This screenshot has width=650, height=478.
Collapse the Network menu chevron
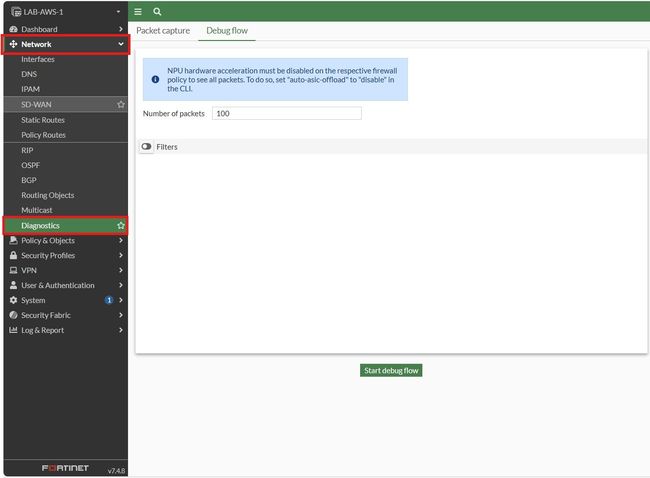coord(121,44)
